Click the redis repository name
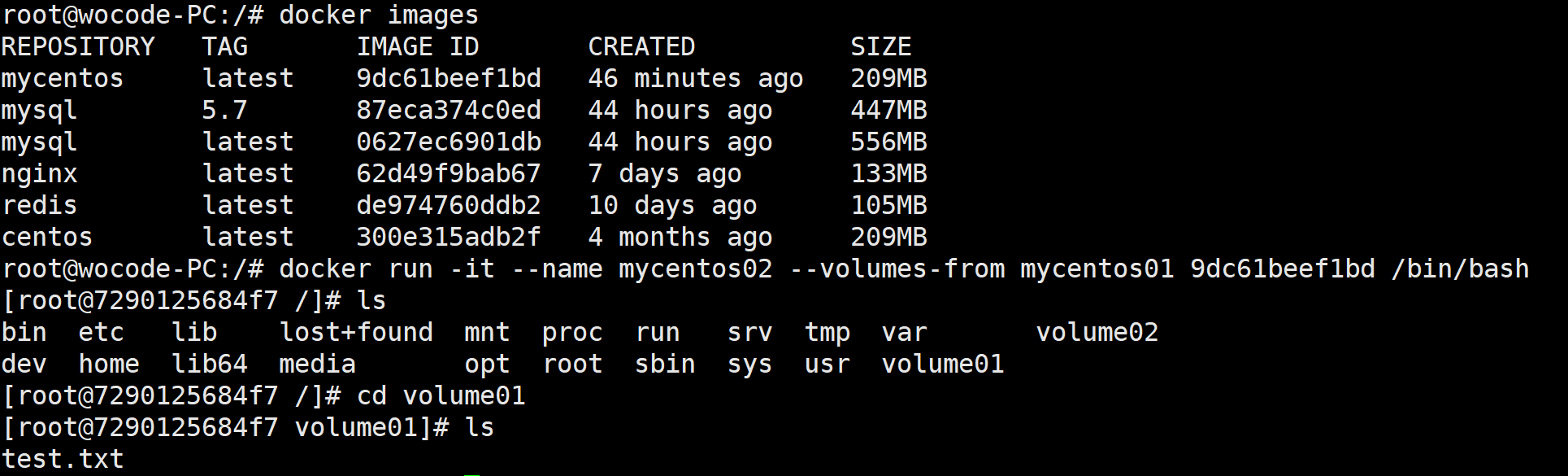This screenshot has width=1568, height=476. [x=40, y=206]
